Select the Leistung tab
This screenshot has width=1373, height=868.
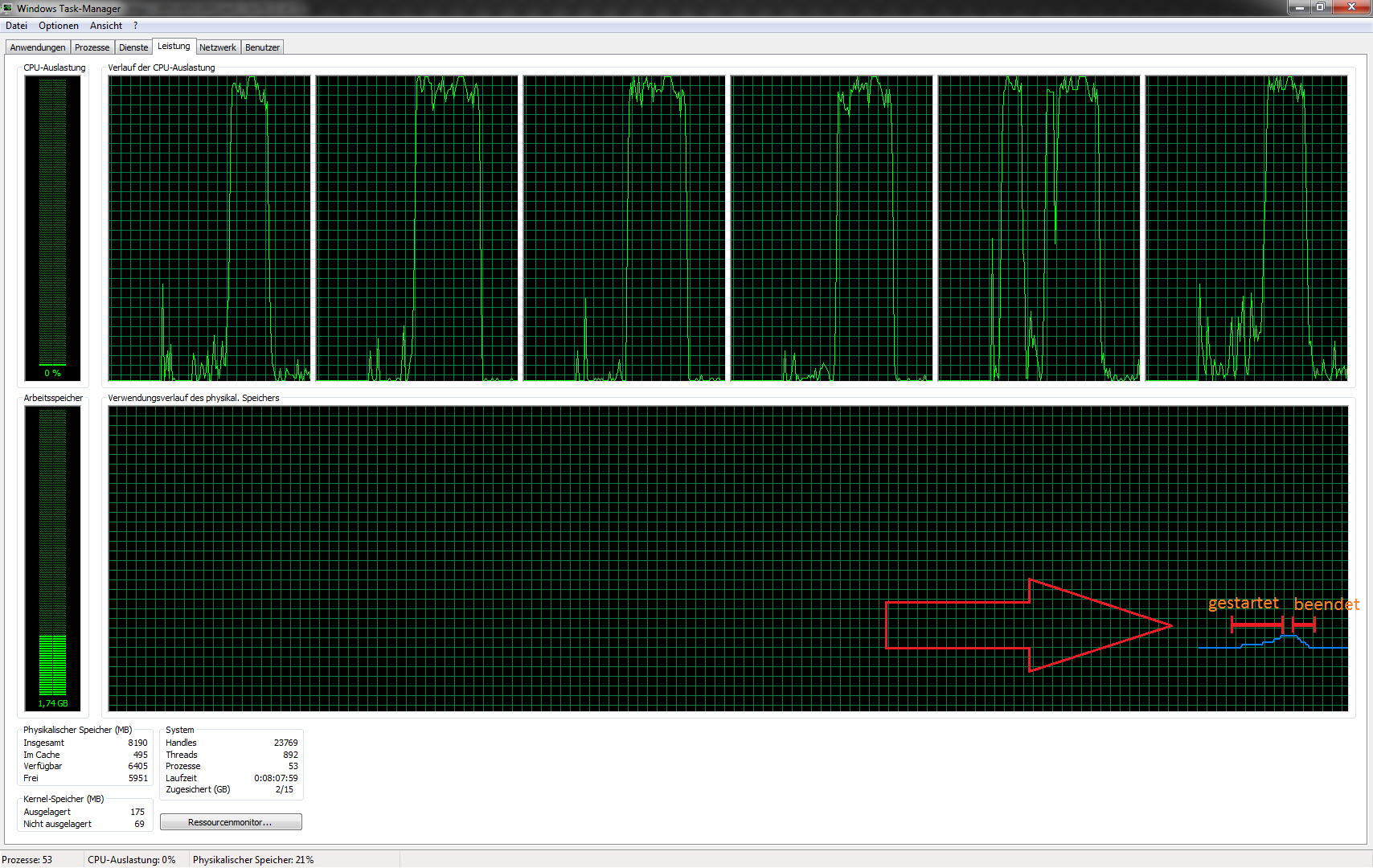(x=174, y=47)
